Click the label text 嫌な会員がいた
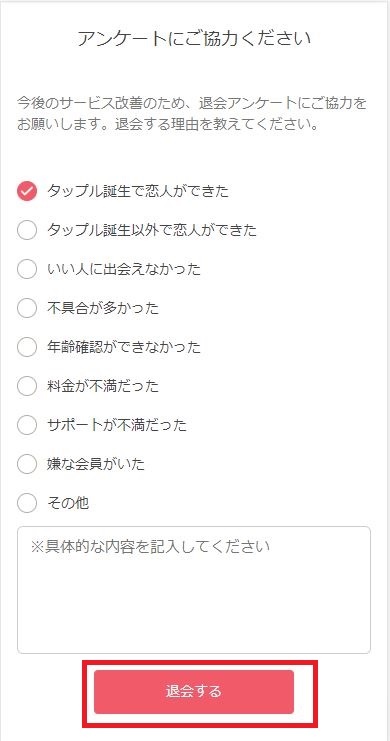The width and height of the screenshot is (390, 741). (x=96, y=465)
